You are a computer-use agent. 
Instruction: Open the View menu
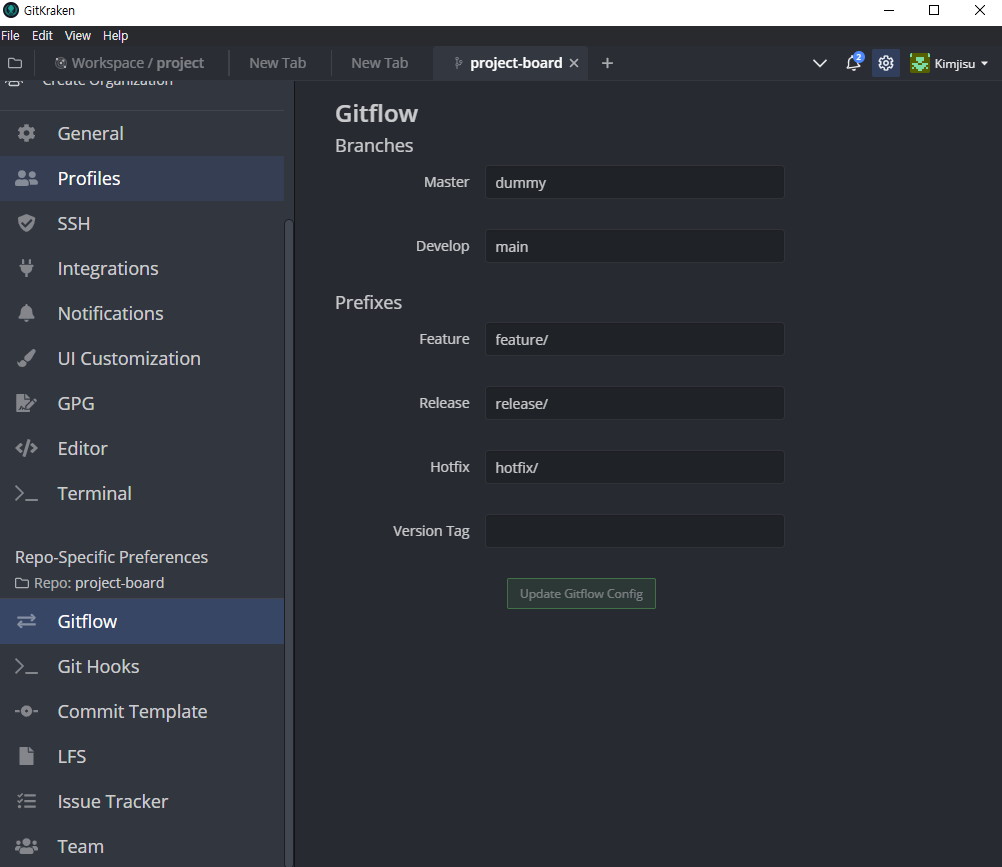[77, 36]
